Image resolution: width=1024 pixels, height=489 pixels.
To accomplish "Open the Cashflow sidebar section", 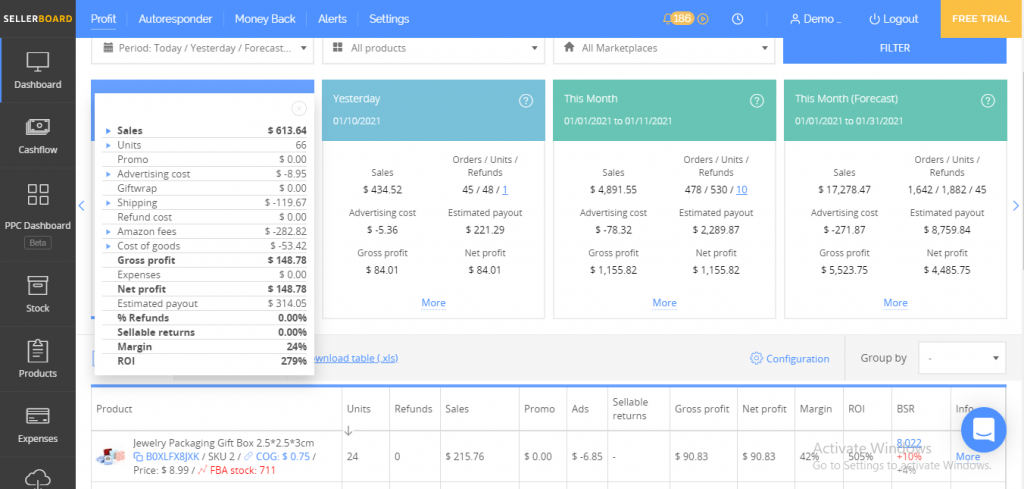I will 37,134.
